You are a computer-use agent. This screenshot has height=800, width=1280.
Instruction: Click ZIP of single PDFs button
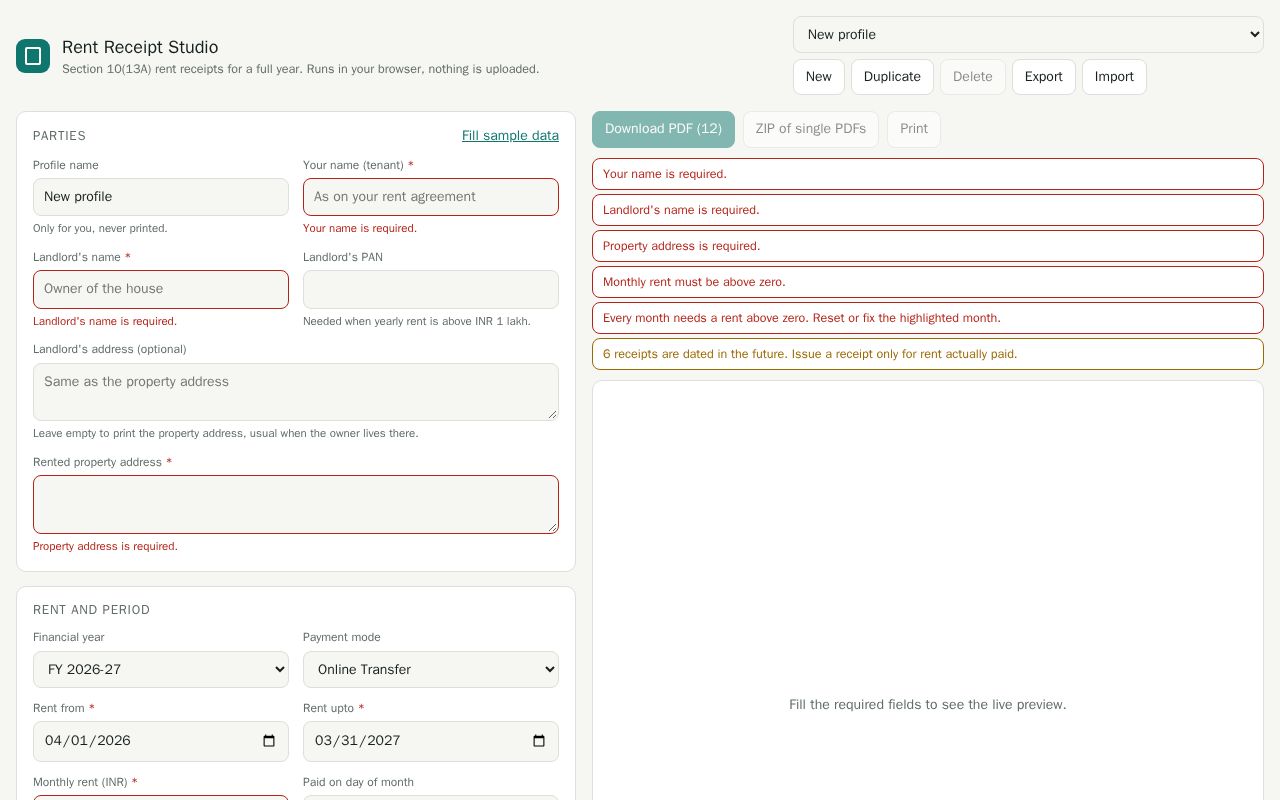(x=811, y=129)
